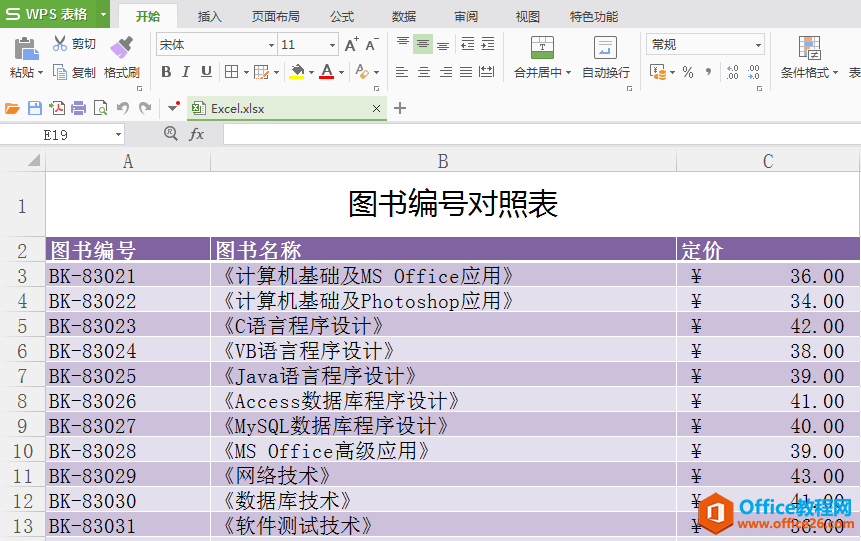Click the currency format icon

658,72
